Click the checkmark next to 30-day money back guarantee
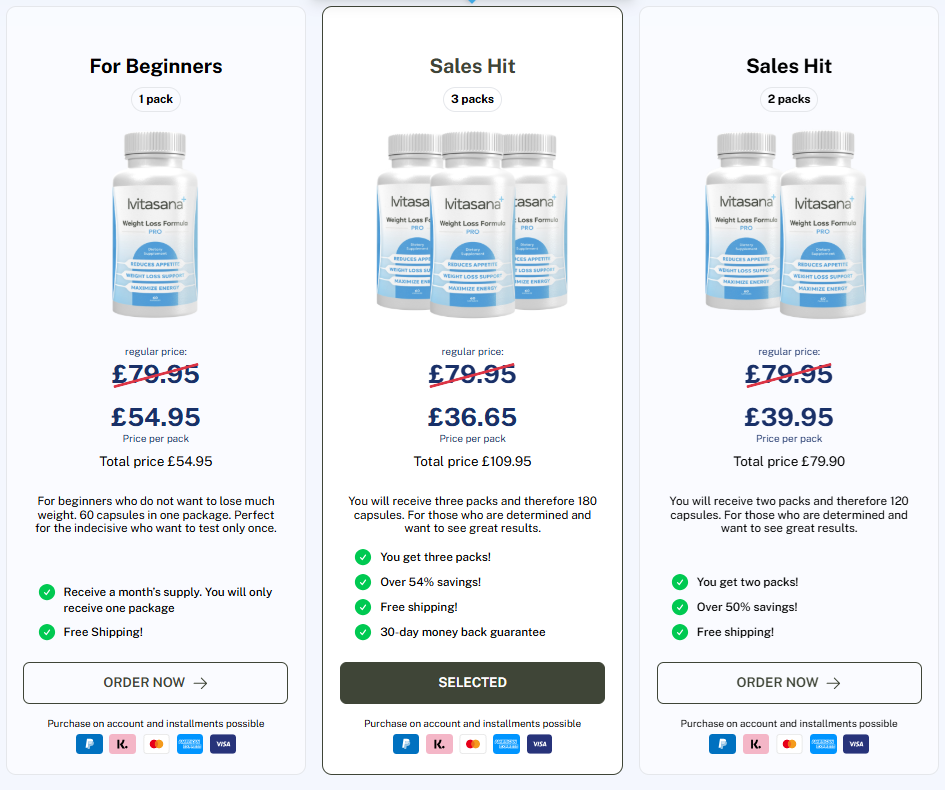The height and width of the screenshot is (790, 945). 362,632
